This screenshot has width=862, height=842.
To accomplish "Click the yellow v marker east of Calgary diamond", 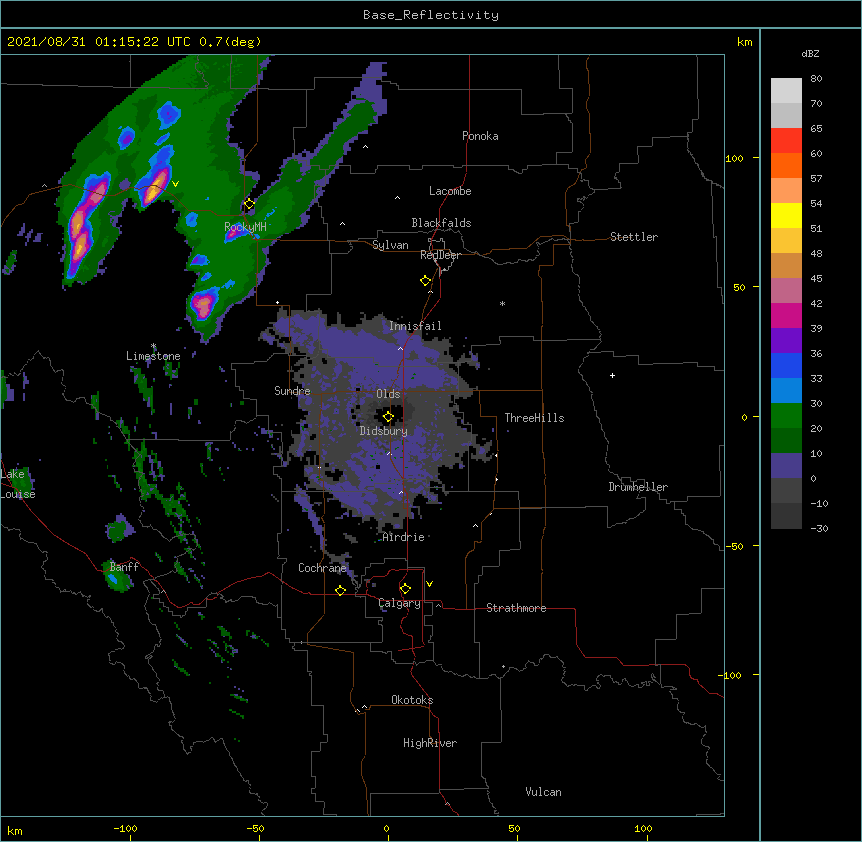I will 429,584.
